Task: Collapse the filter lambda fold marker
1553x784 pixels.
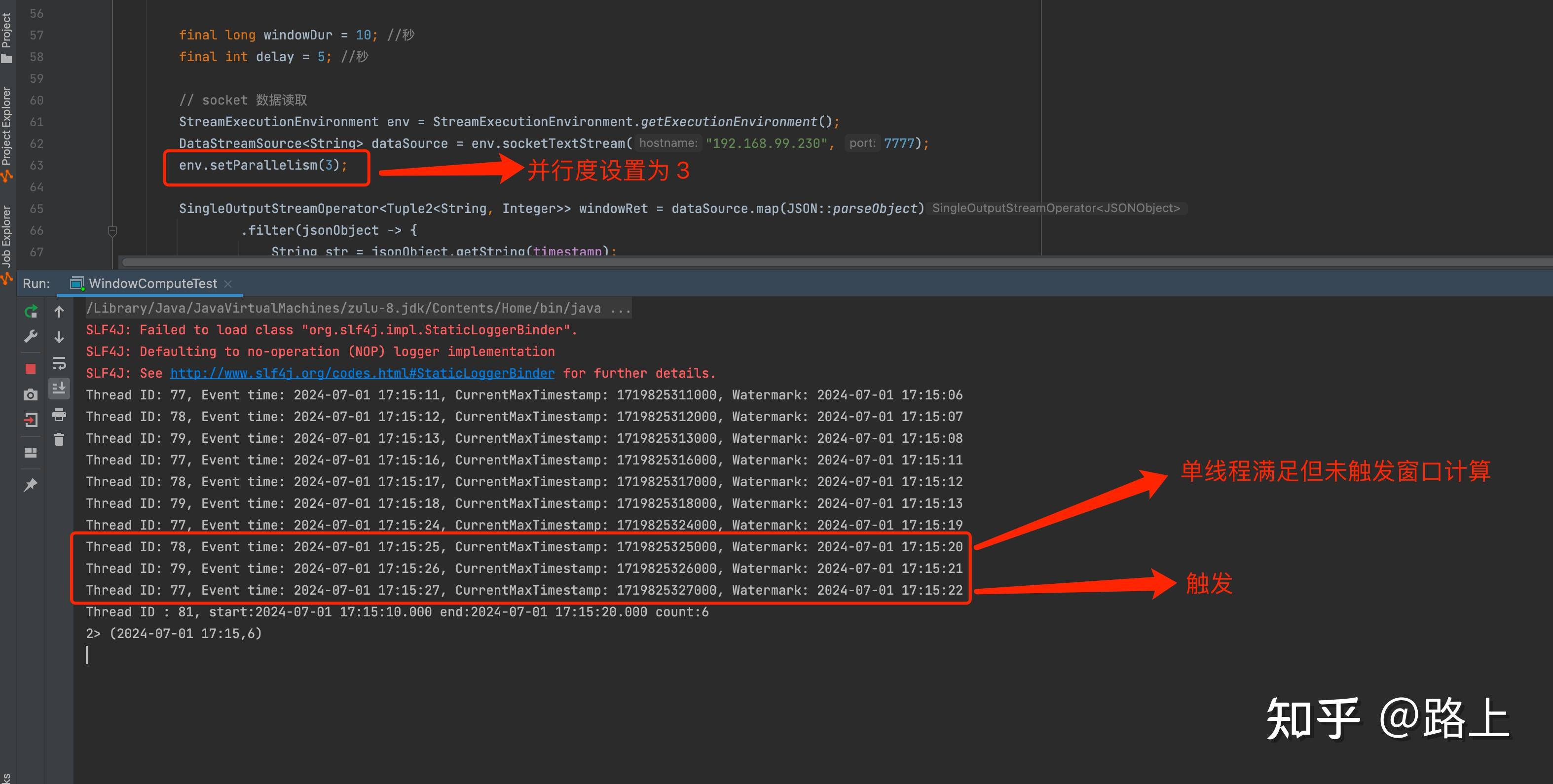Action: [x=112, y=231]
